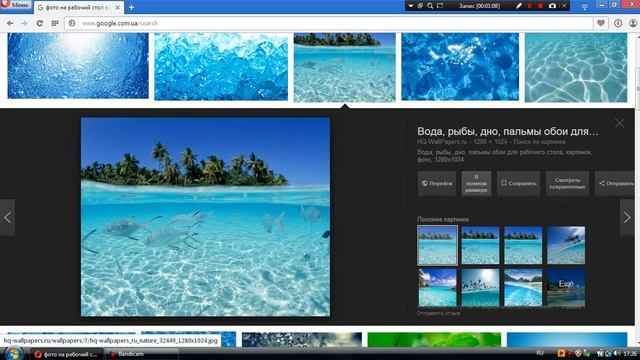Image resolution: width=640 pixels, height=360 pixels.
Task: Open title link 'Вода, рыбы, дно, пальмы обои для…'
Action: pyautogui.click(x=507, y=131)
